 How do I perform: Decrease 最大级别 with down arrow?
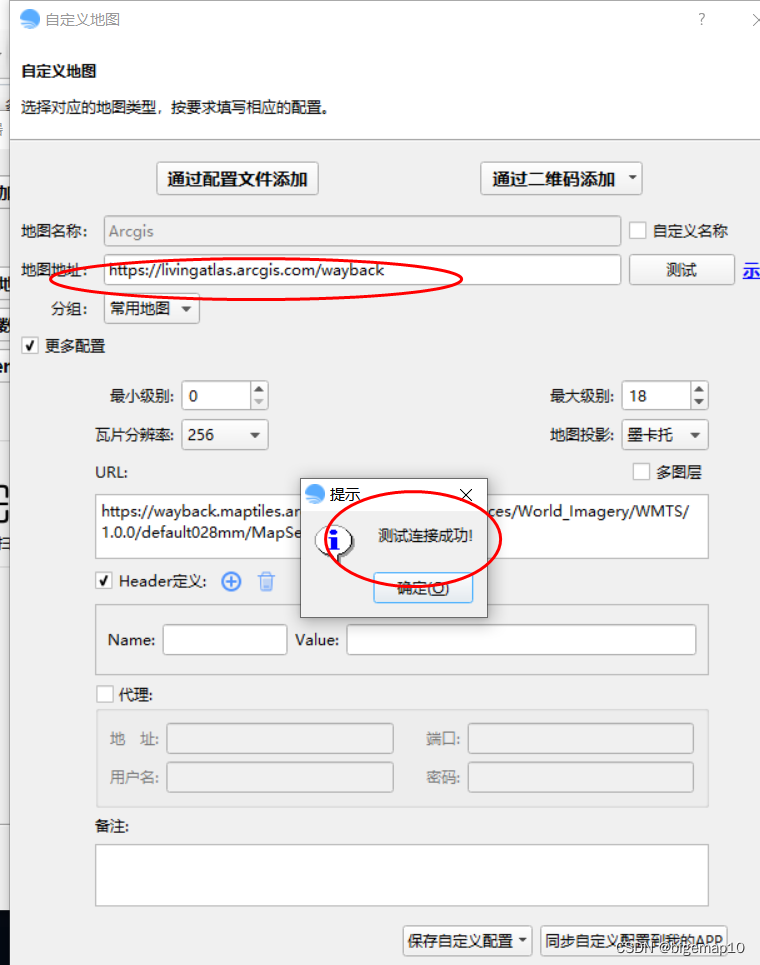698,402
